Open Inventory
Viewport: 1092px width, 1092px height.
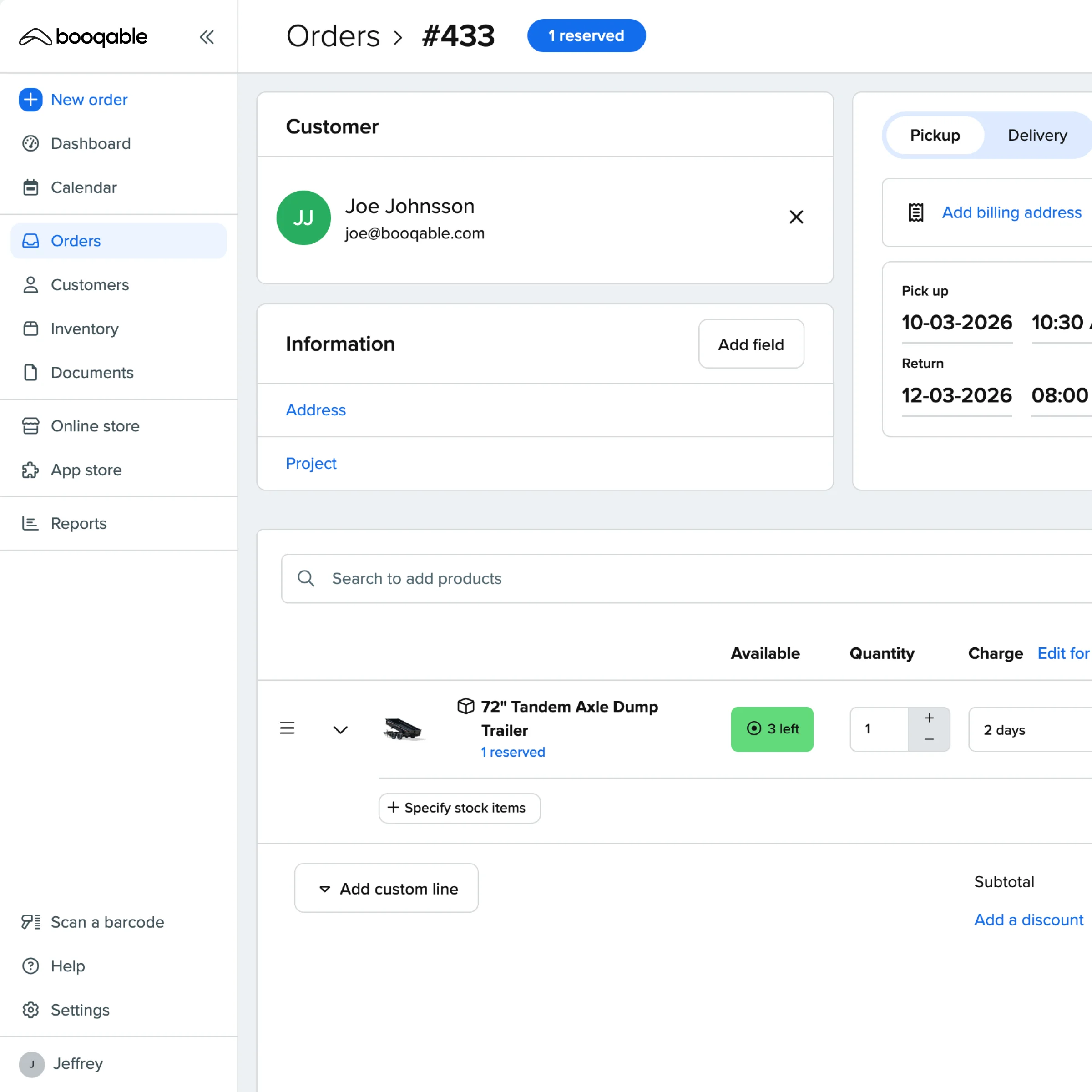click(84, 329)
